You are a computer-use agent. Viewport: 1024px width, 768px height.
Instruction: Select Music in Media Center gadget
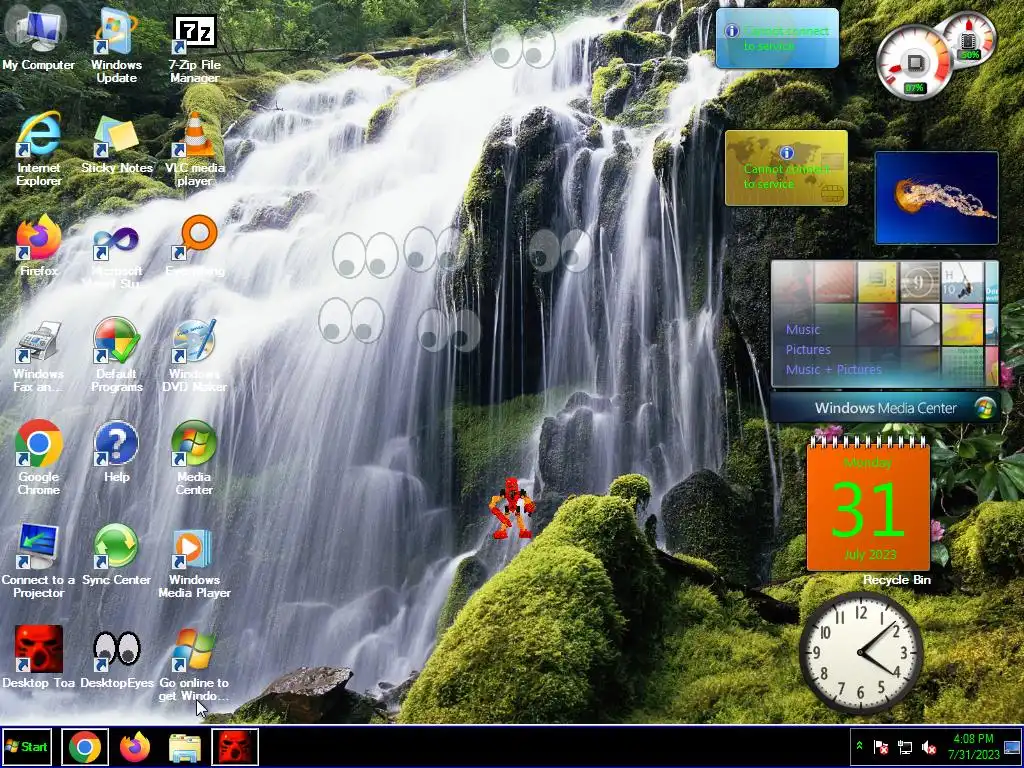pos(803,329)
